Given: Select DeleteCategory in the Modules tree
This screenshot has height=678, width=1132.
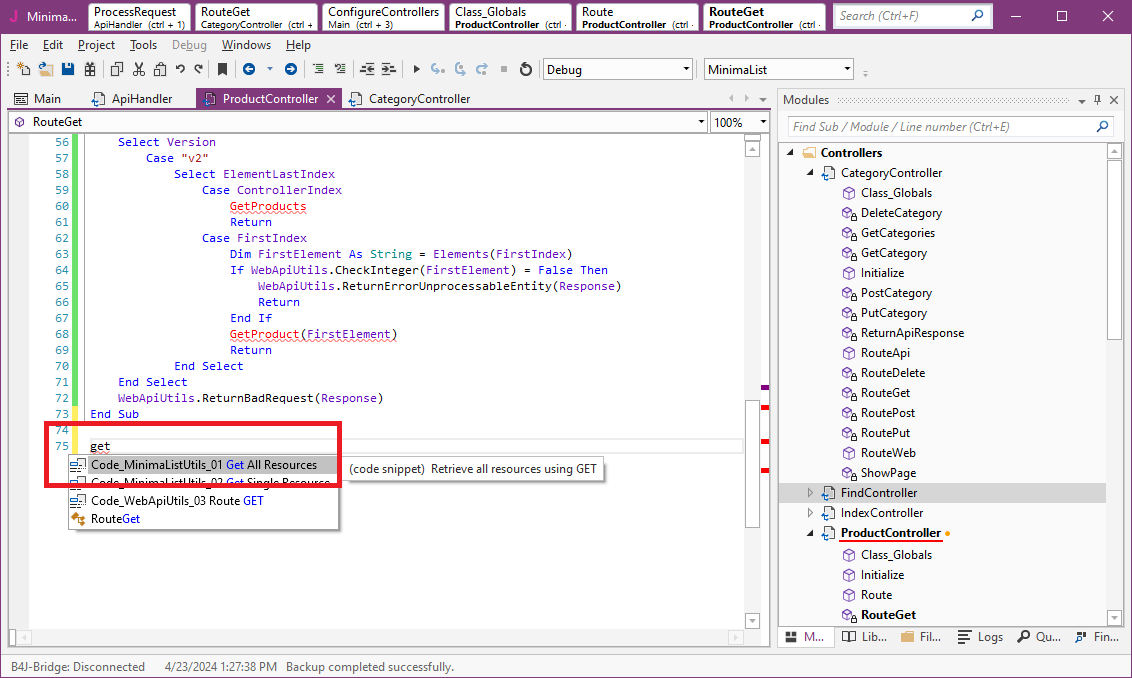Looking at the screenshot, I should point(901,213).
